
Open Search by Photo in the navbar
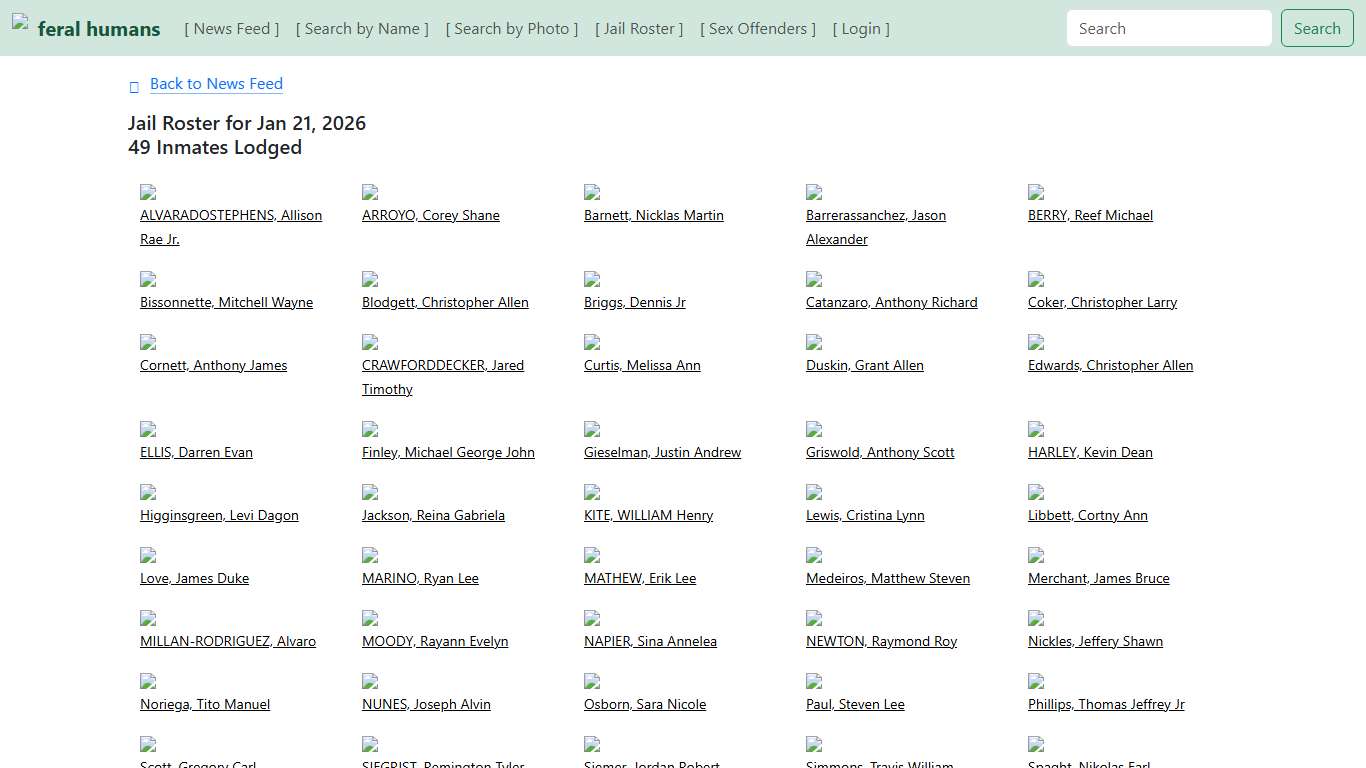click(512, 29)
